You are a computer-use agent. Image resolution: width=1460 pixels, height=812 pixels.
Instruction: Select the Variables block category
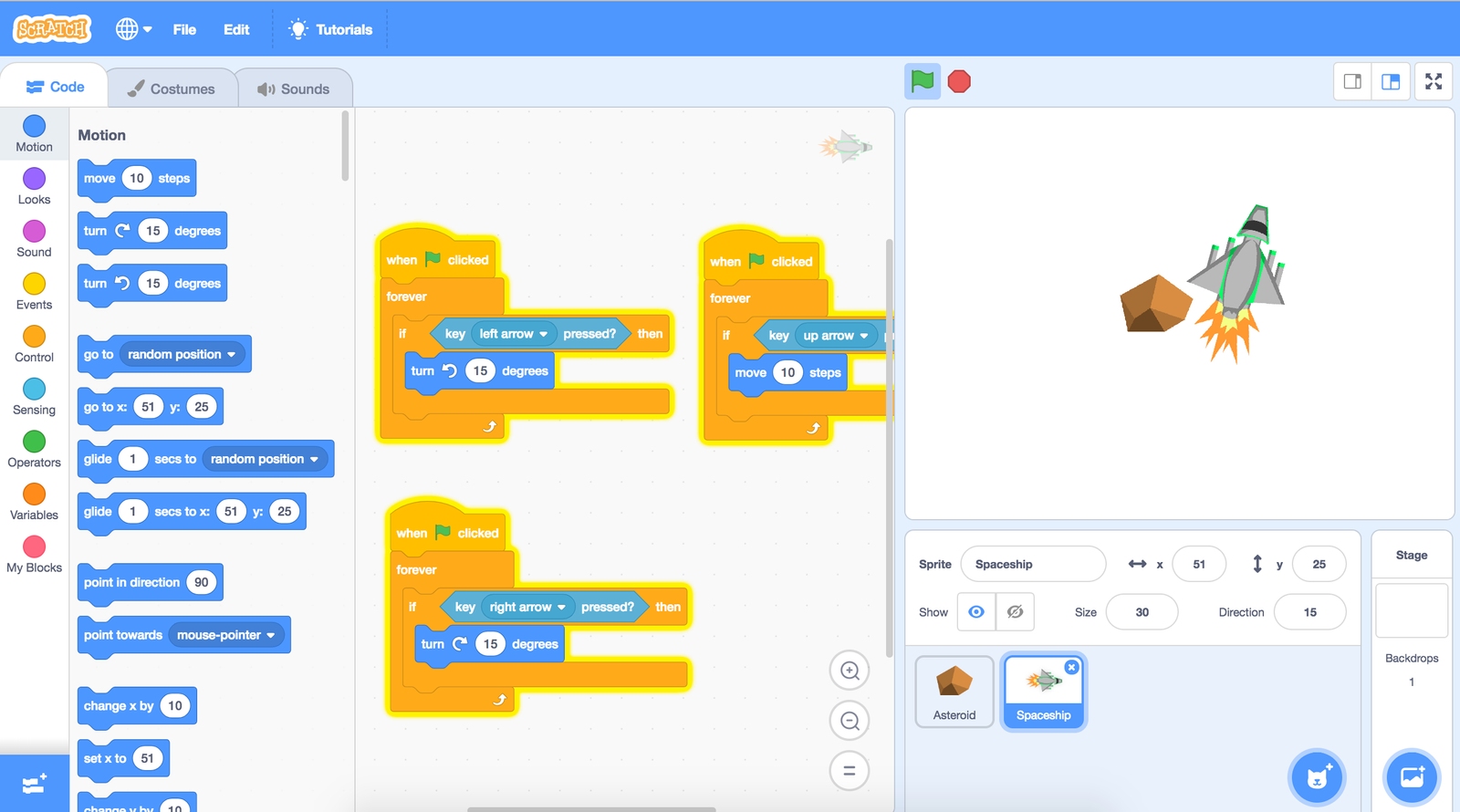[x=34, y=502]
